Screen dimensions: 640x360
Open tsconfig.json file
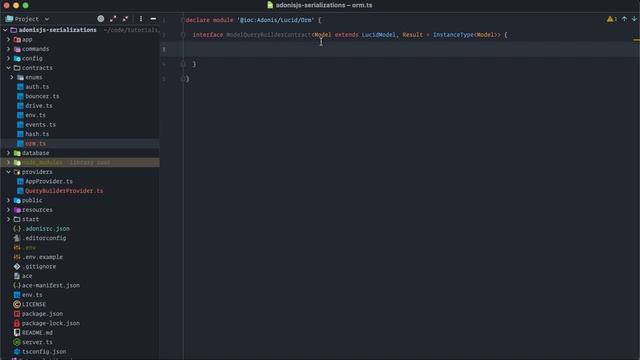click(x=44, y=351)
